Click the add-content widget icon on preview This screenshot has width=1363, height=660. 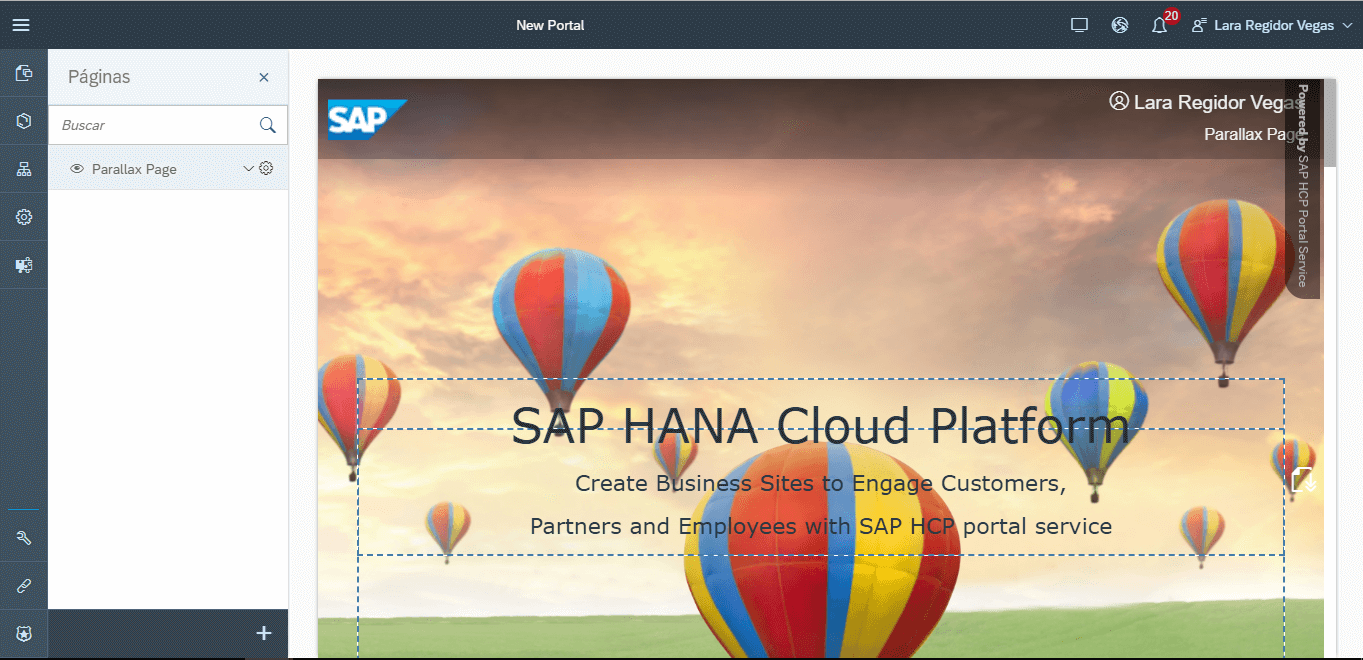(x=1303, y=480)
